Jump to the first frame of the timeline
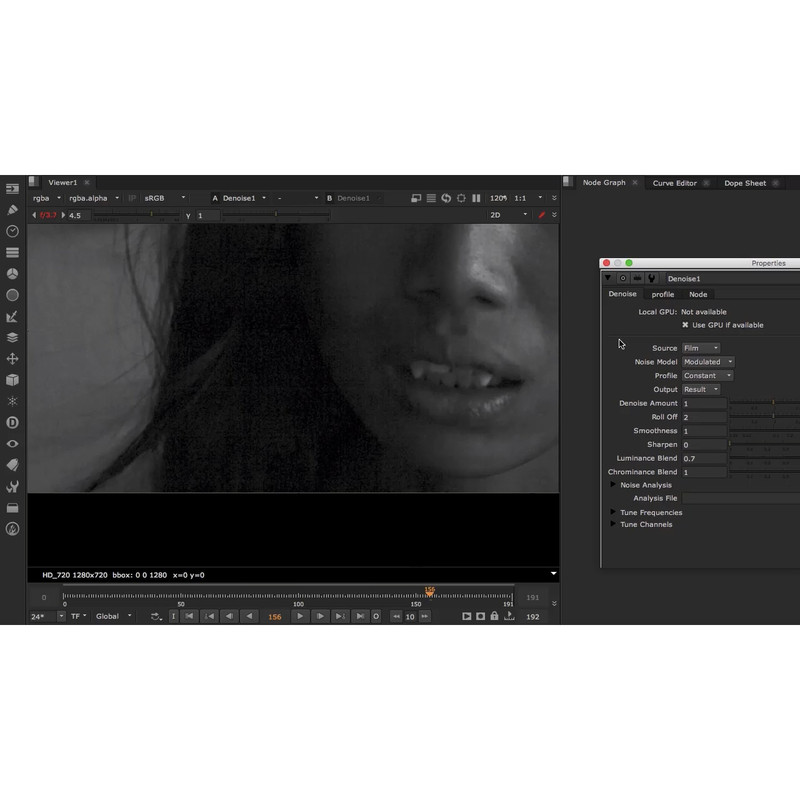This screenshot has height=800, width=800. 189,616
